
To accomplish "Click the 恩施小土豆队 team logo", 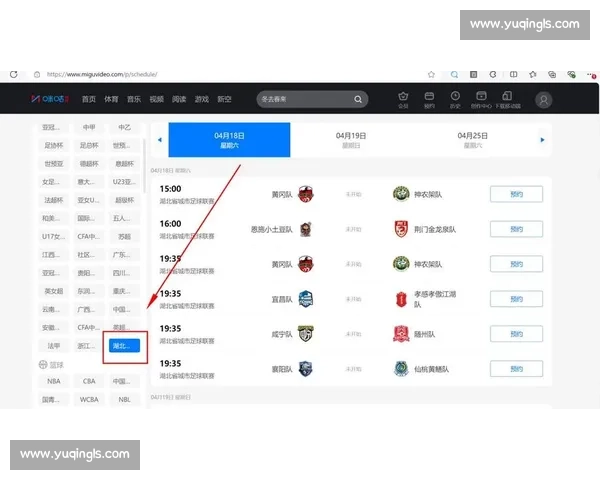I will [305, 229].
